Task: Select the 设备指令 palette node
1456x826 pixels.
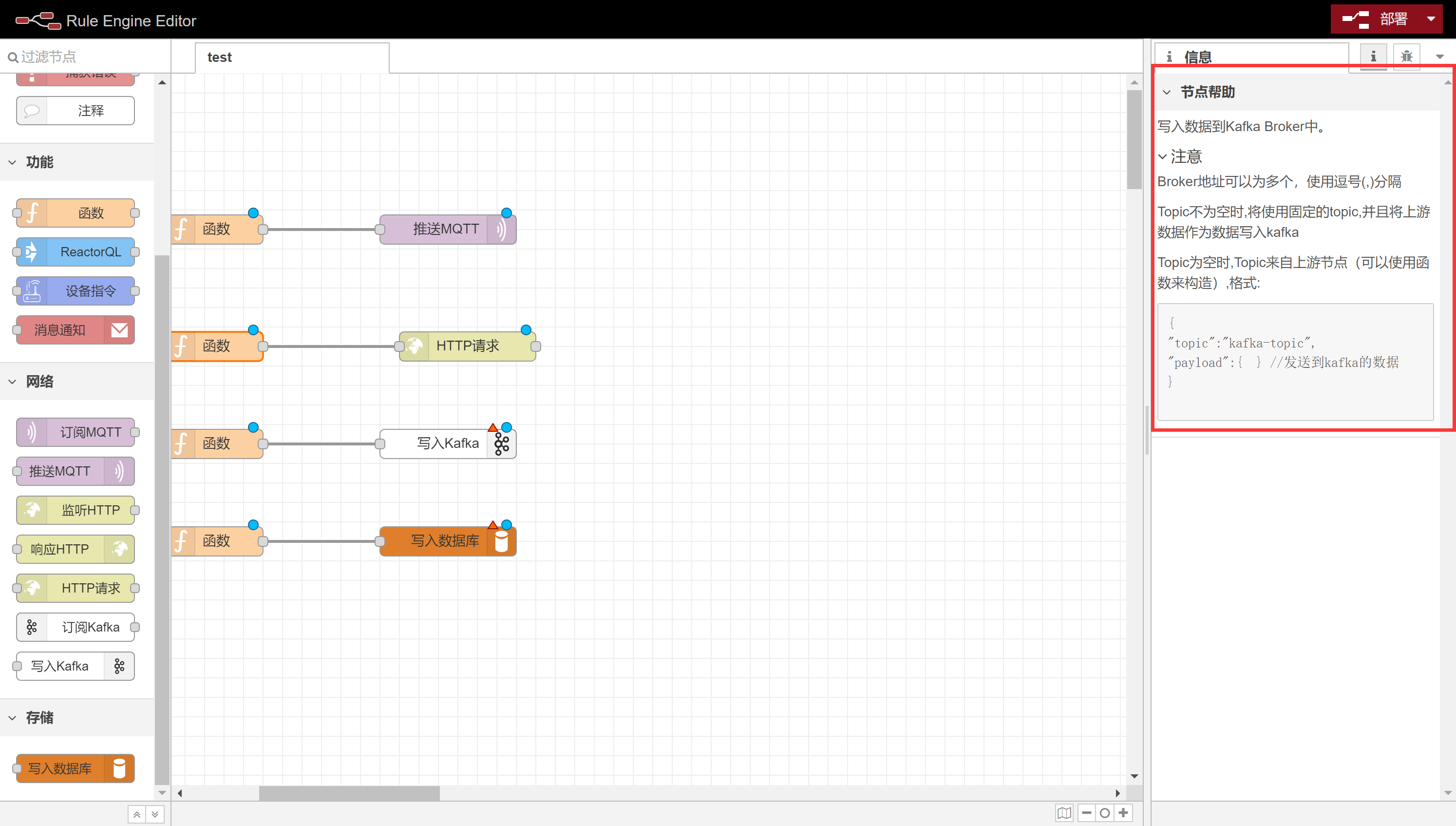Action: [76, 291]
